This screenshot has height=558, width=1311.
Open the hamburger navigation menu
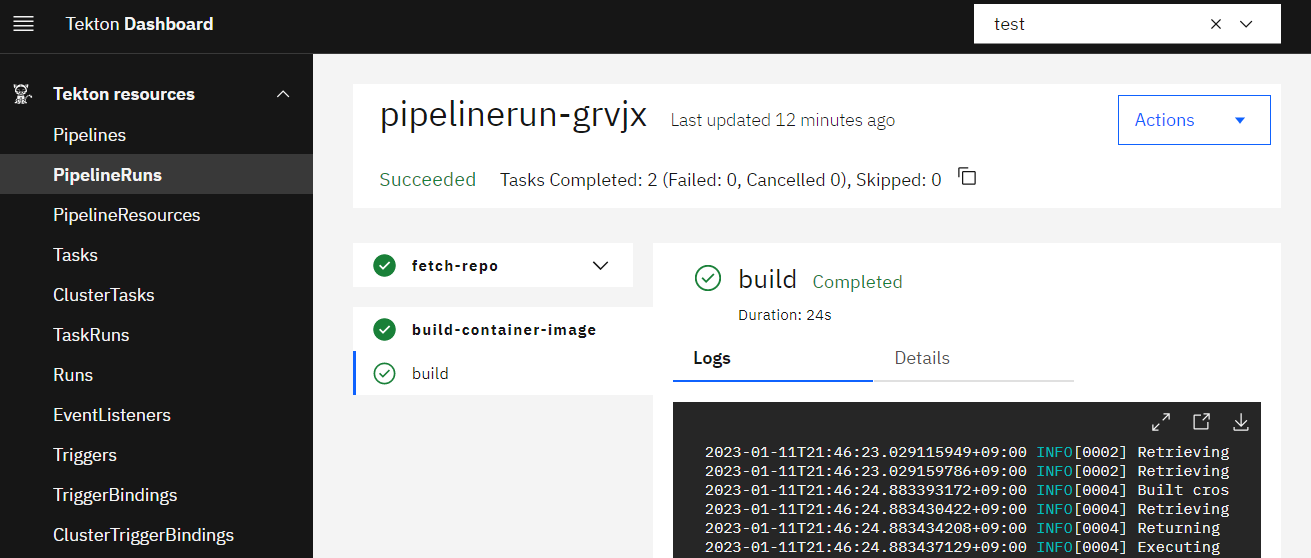23,24
